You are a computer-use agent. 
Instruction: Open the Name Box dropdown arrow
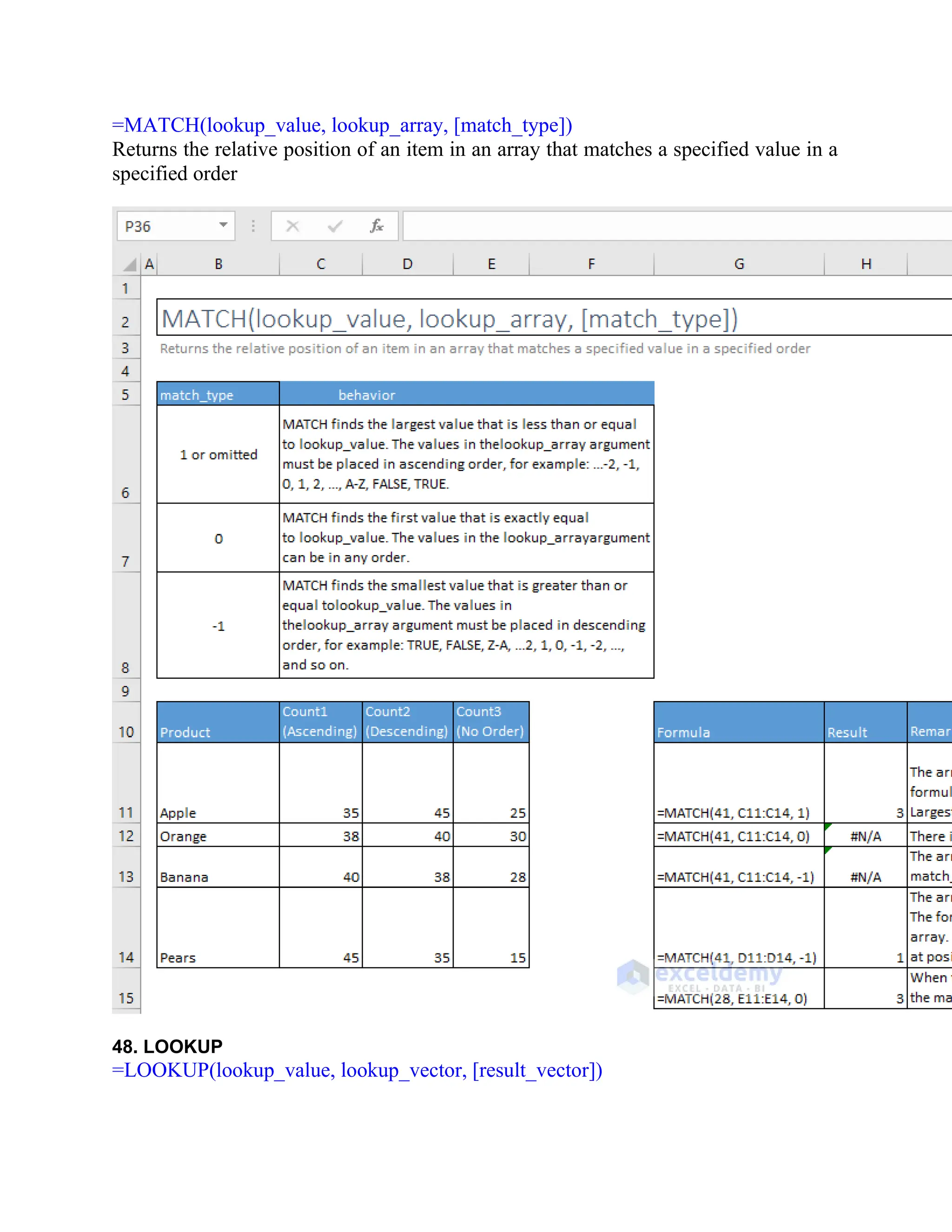click(223, 225)
